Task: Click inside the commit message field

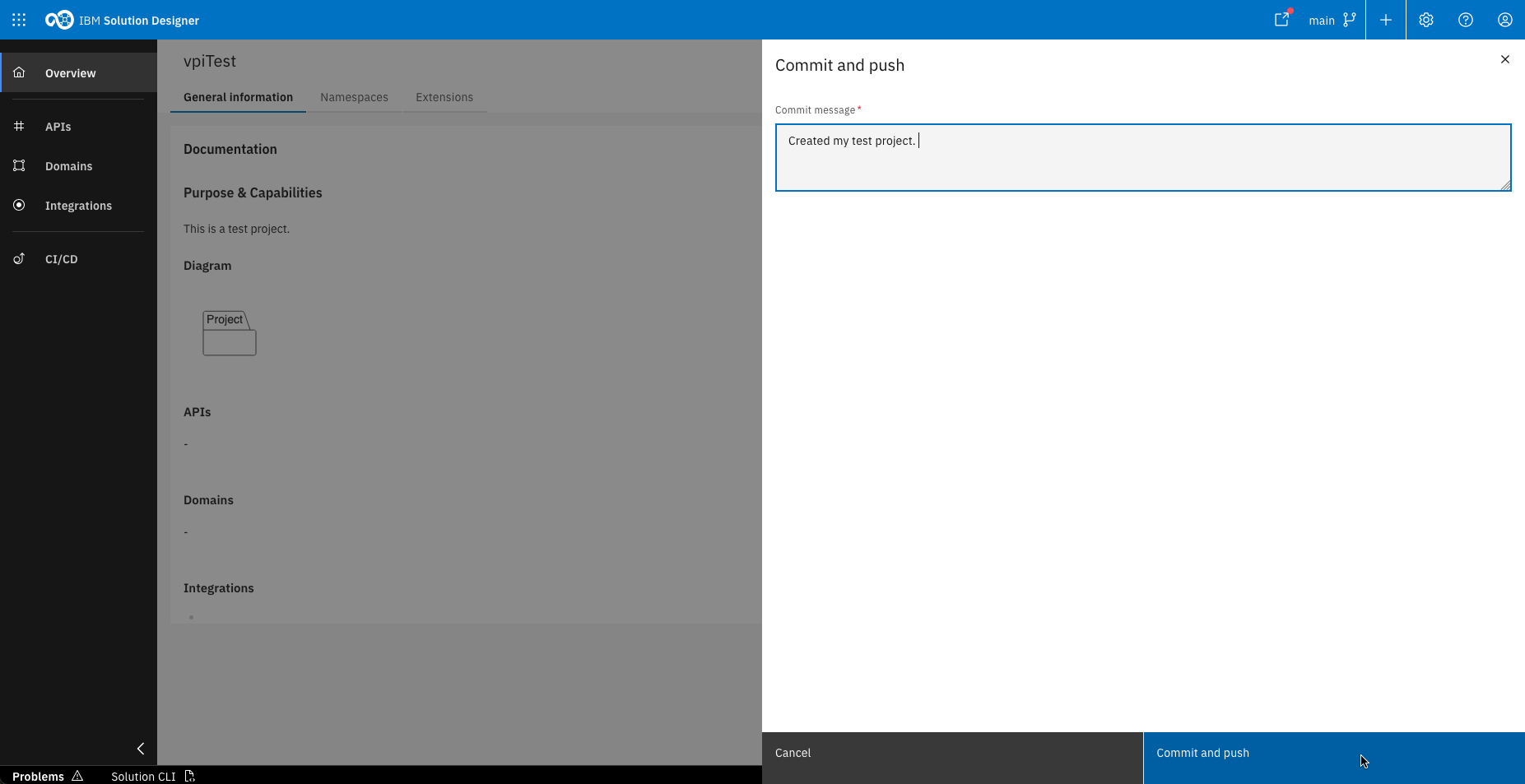Action: tap(1142, 156)
